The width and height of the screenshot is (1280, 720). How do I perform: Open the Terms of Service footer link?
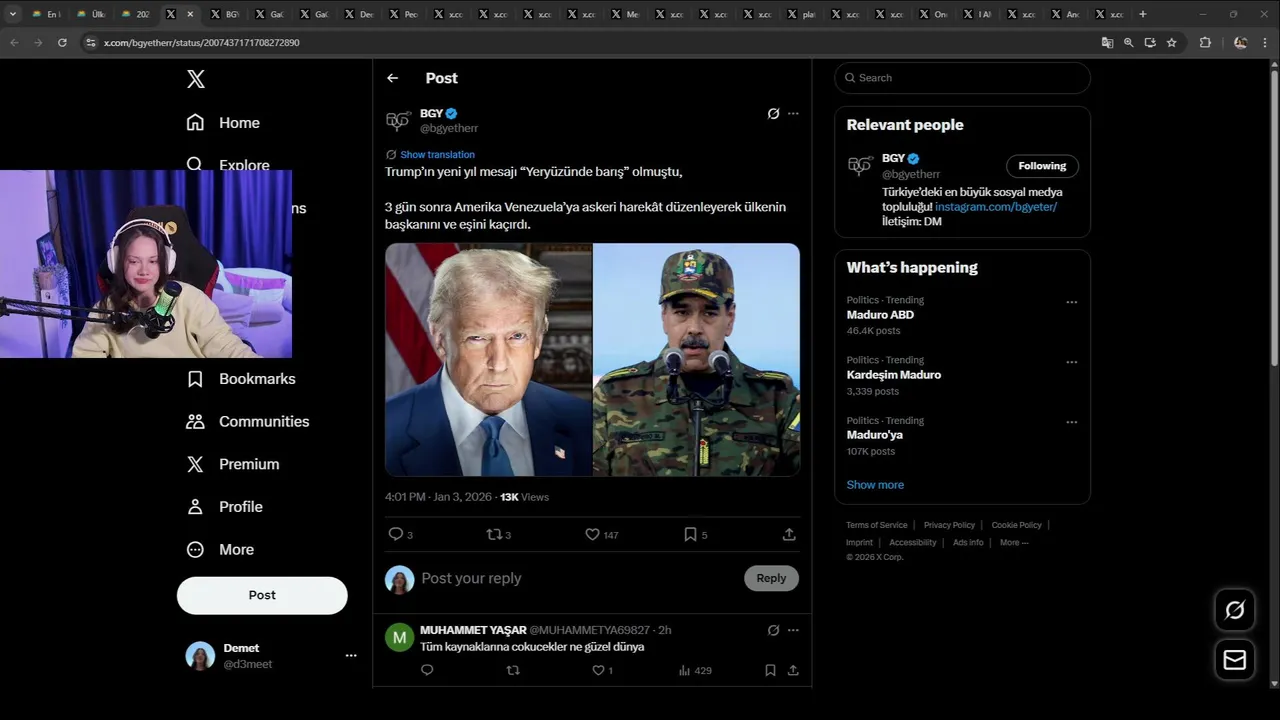[x=877, y=525]
